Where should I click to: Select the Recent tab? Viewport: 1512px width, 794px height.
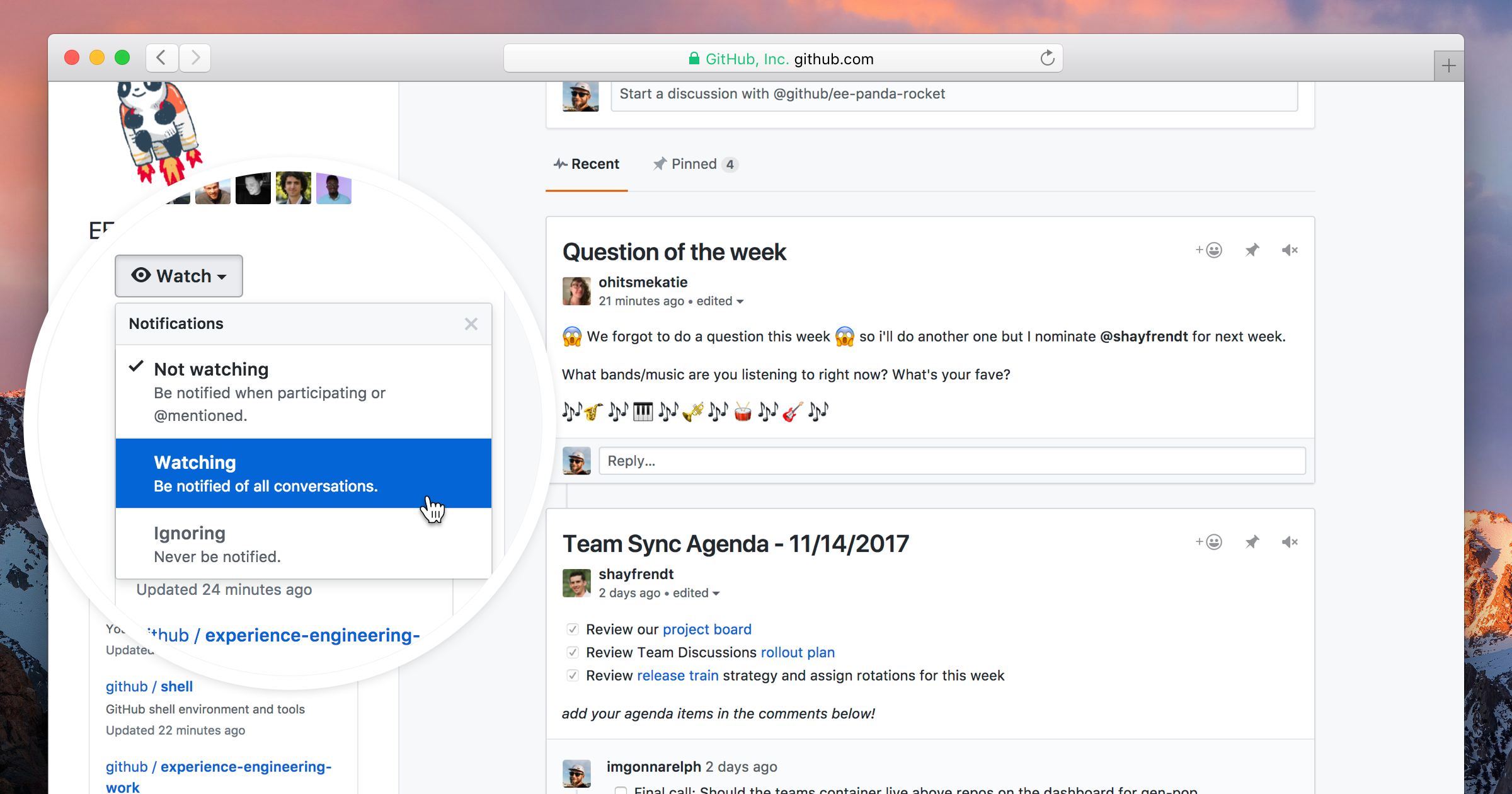pyautogui.click(x=586, y=164)
